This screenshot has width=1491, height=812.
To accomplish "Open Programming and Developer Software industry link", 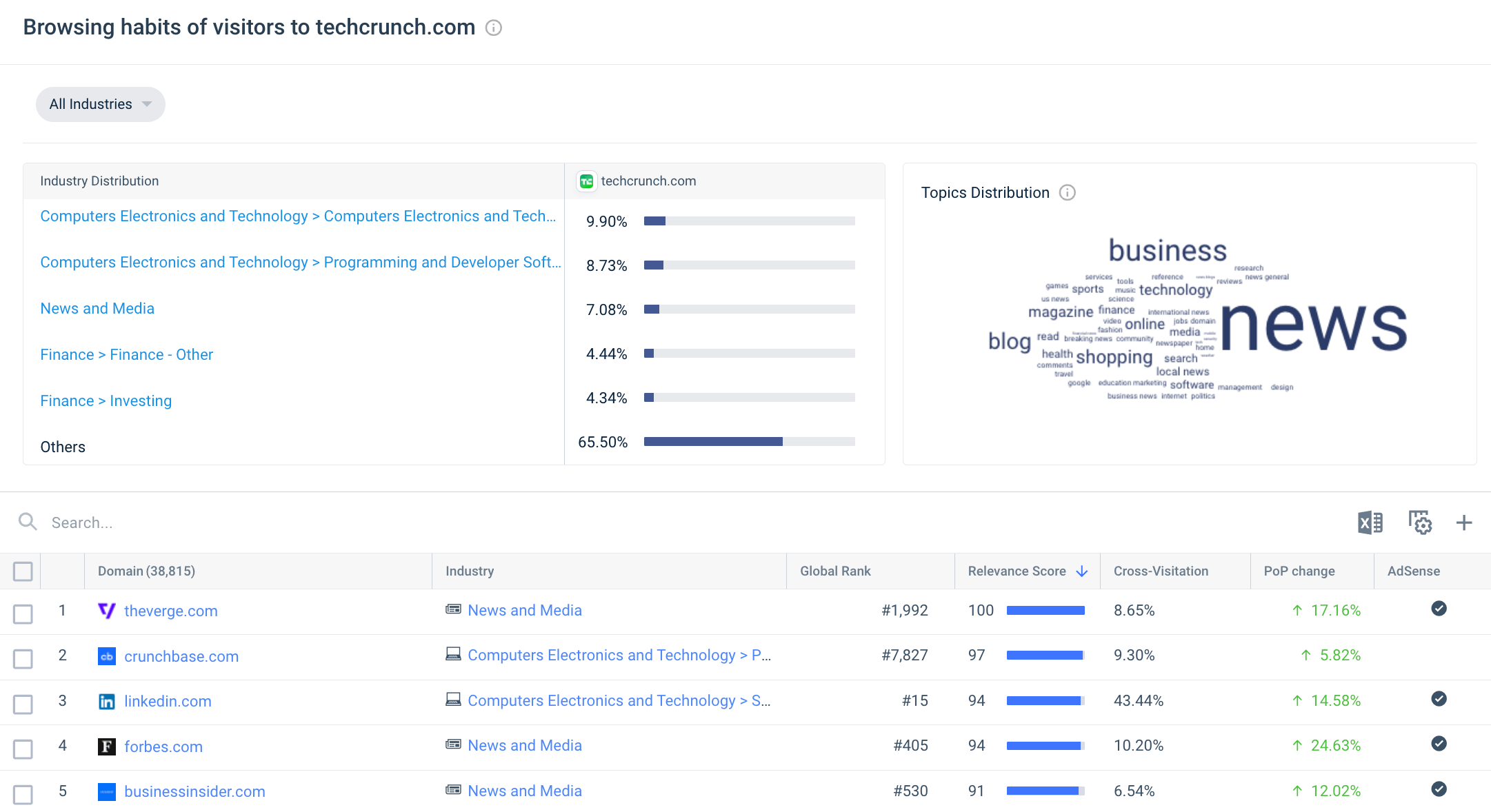I will click(301, 263).
